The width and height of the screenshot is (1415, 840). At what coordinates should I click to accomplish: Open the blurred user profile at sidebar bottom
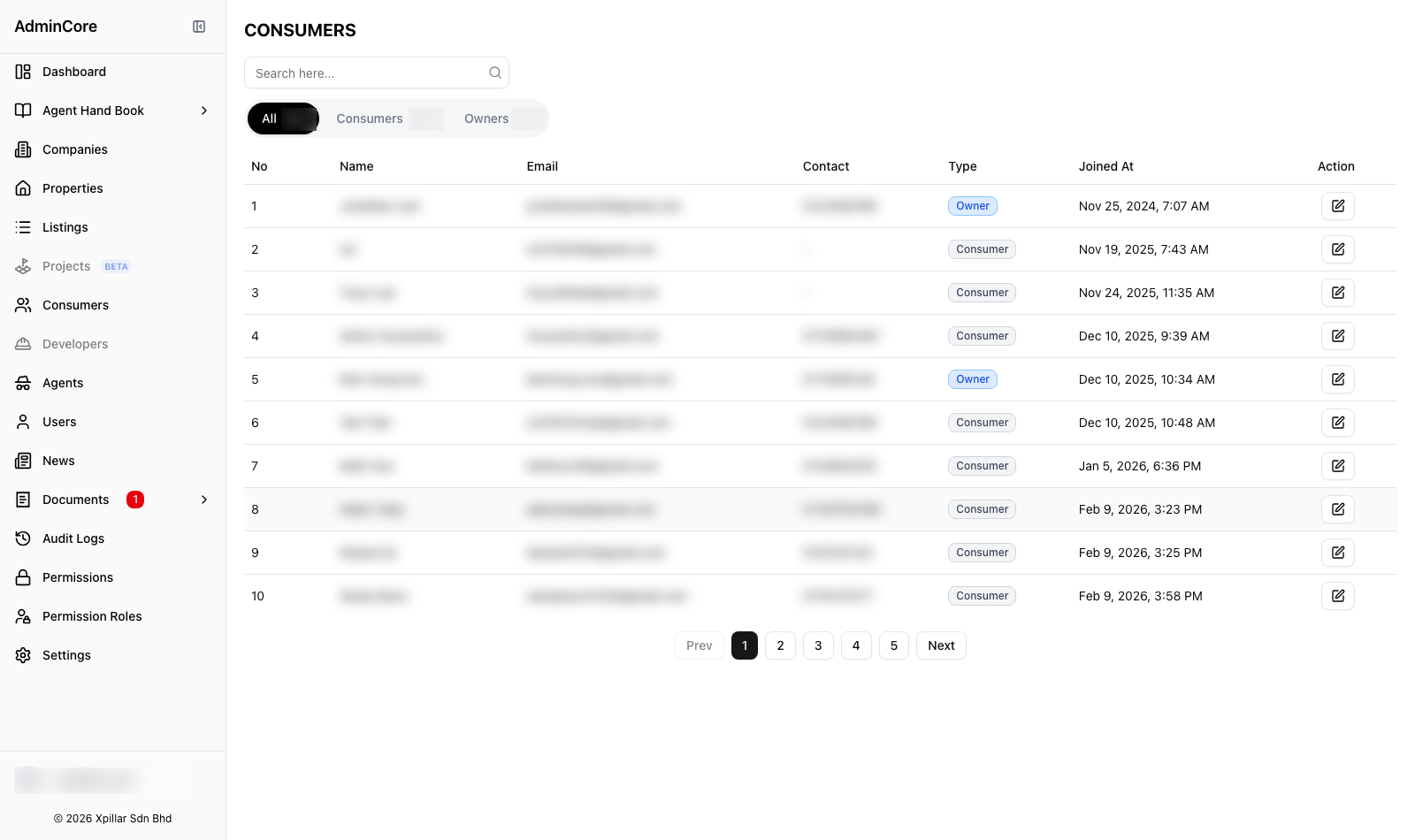pyautogui.click(x=103, y=780)
